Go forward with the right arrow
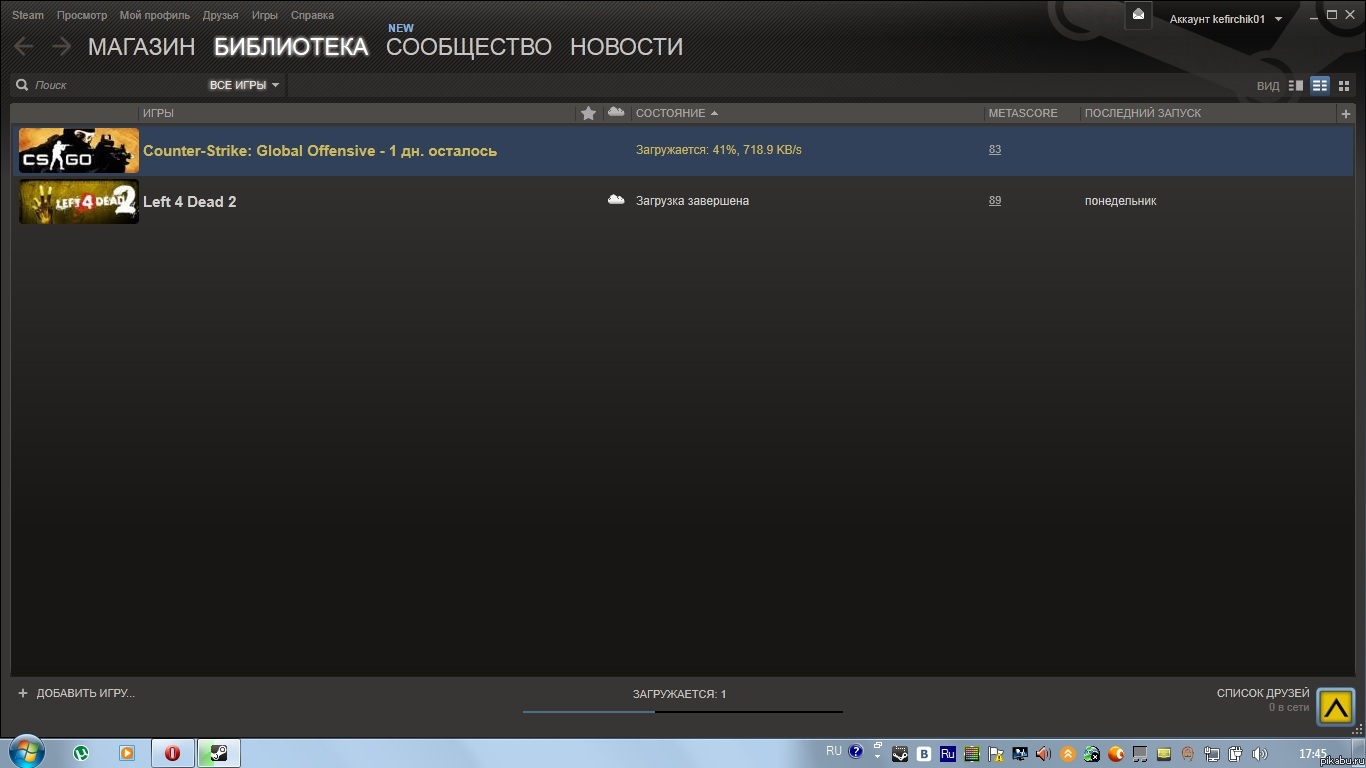This screenshot has width=1366, height=768. pyautogui.click(x=62, y=46)
